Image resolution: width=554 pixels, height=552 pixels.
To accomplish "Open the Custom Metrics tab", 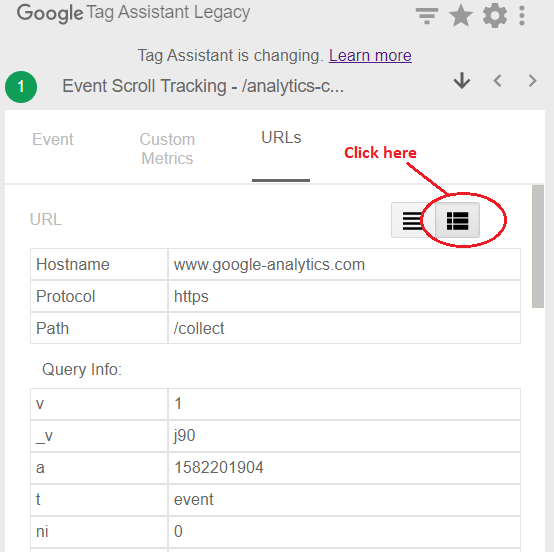I will (167, 148).
